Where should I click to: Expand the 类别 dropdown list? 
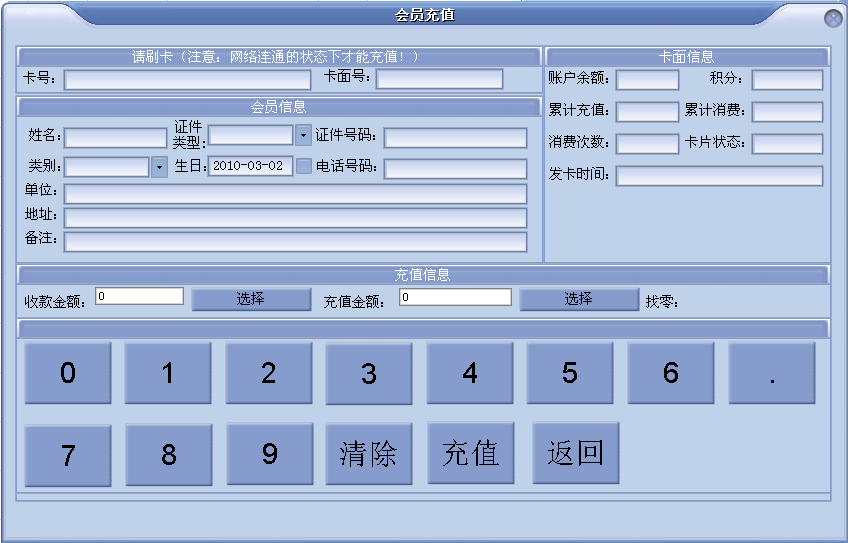pos(159,167)
